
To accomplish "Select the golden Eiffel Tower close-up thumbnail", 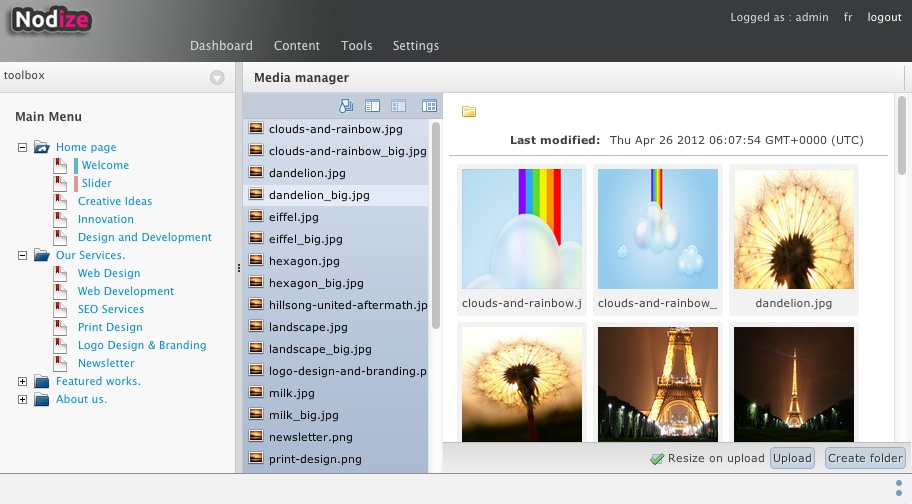I will click(658, 384).
